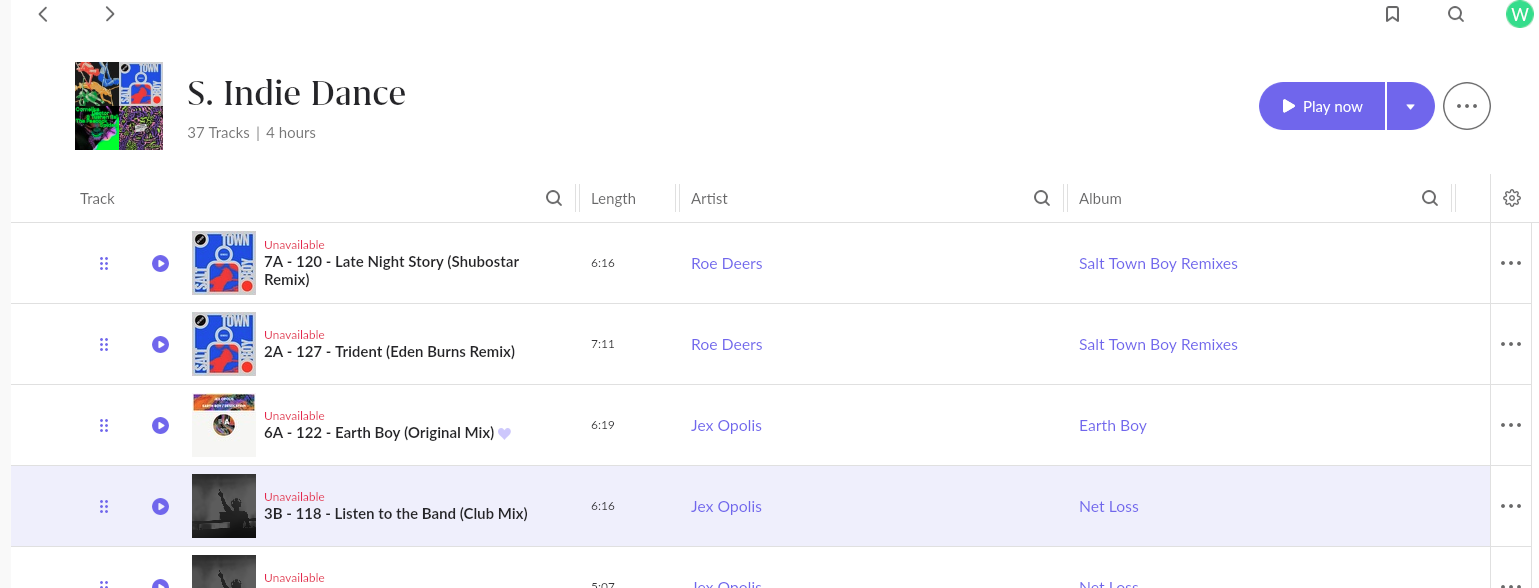Open more options for Listen to the Band

click(1511, 506)
